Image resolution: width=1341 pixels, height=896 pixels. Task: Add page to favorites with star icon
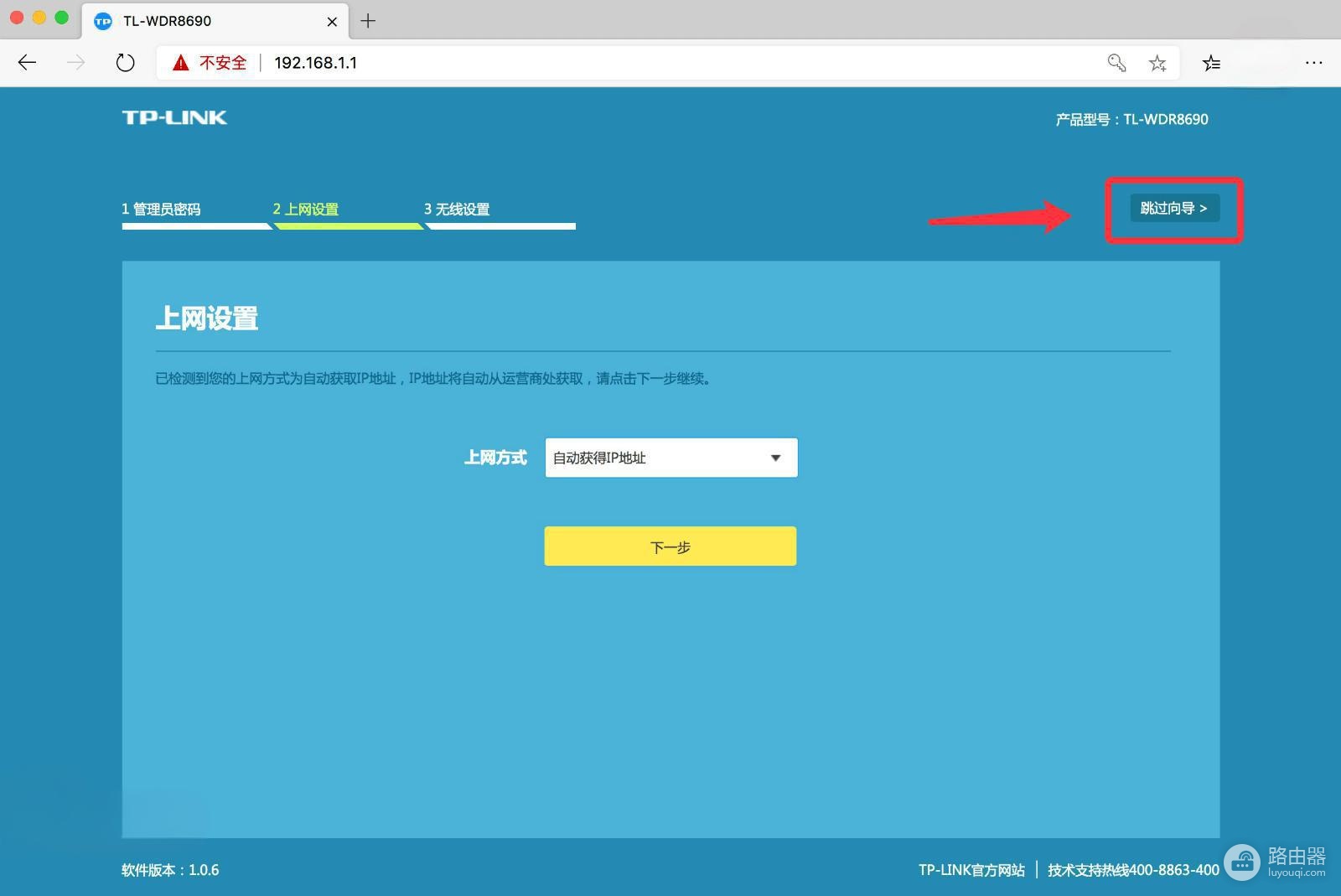pos(1157,63)
